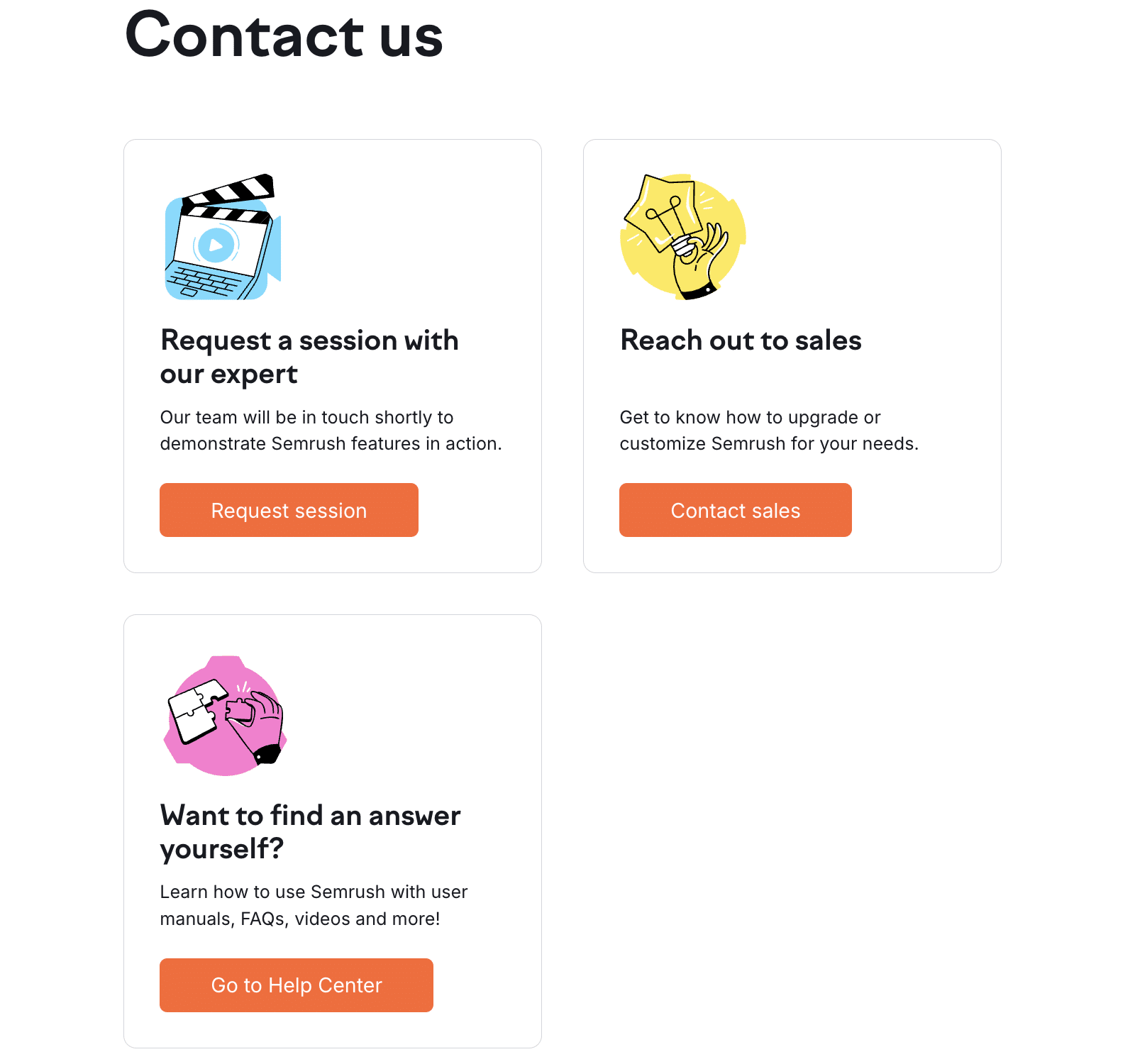Open the Help Center via its button
This screenshot has width=1135, height=1064.
(296, 985)
